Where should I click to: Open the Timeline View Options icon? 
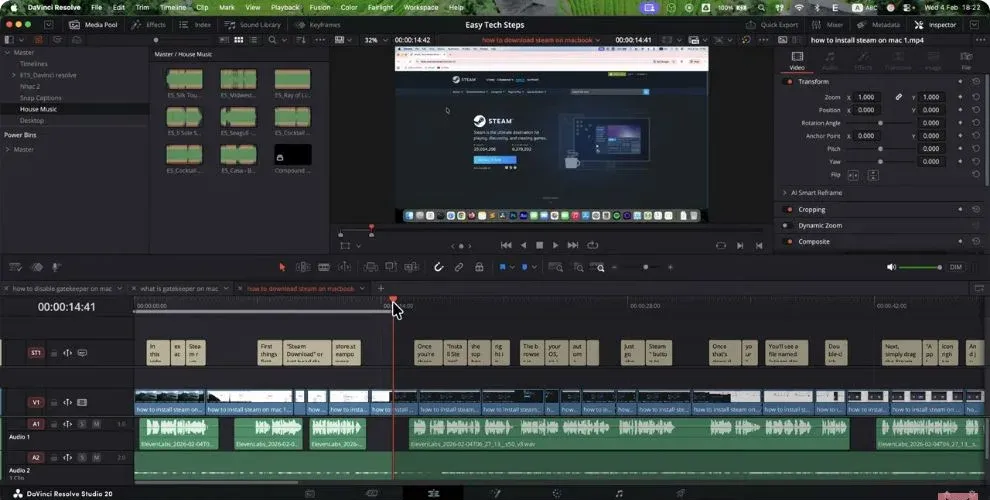tap(16, 267)
